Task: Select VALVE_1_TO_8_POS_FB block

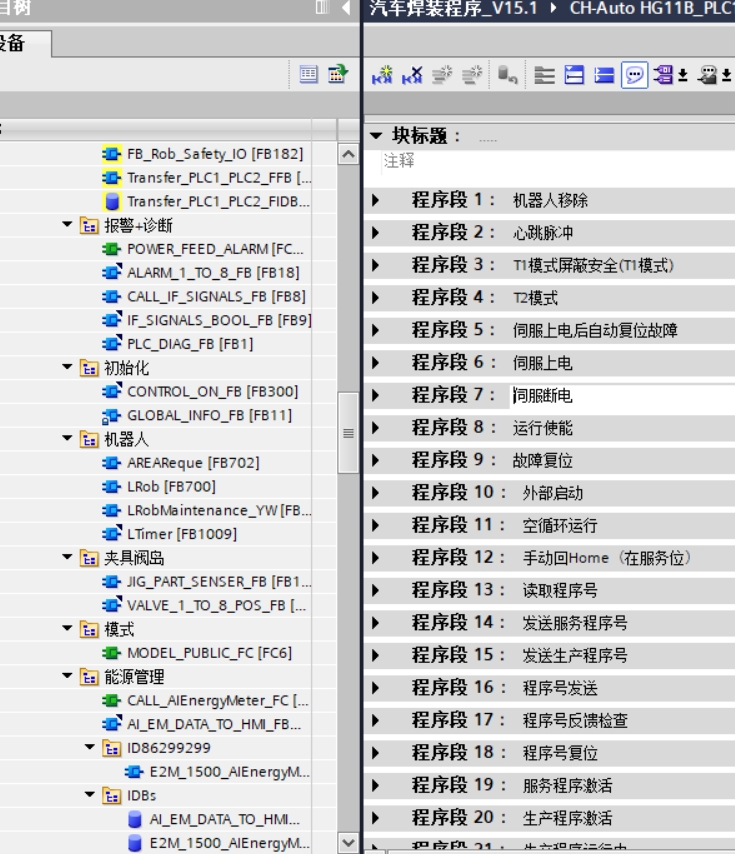Action: (x=217, y=605)
